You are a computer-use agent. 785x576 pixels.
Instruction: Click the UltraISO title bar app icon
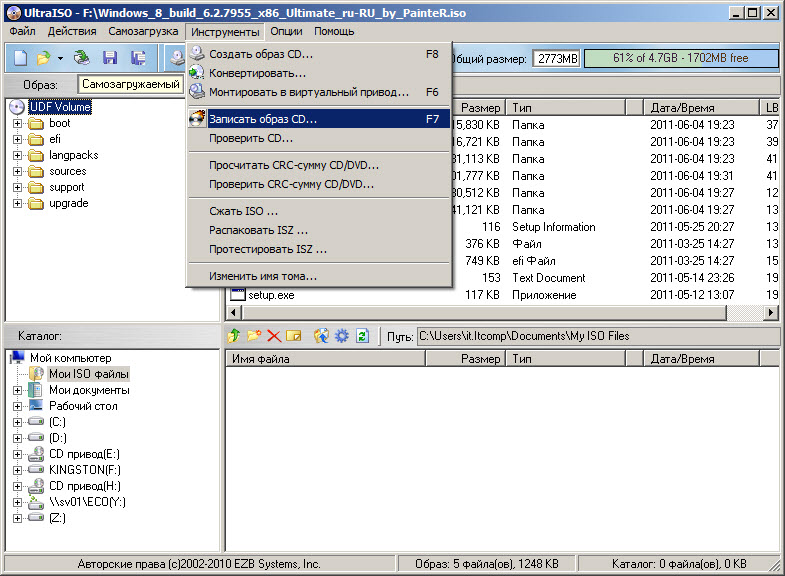tap(14, 13)
